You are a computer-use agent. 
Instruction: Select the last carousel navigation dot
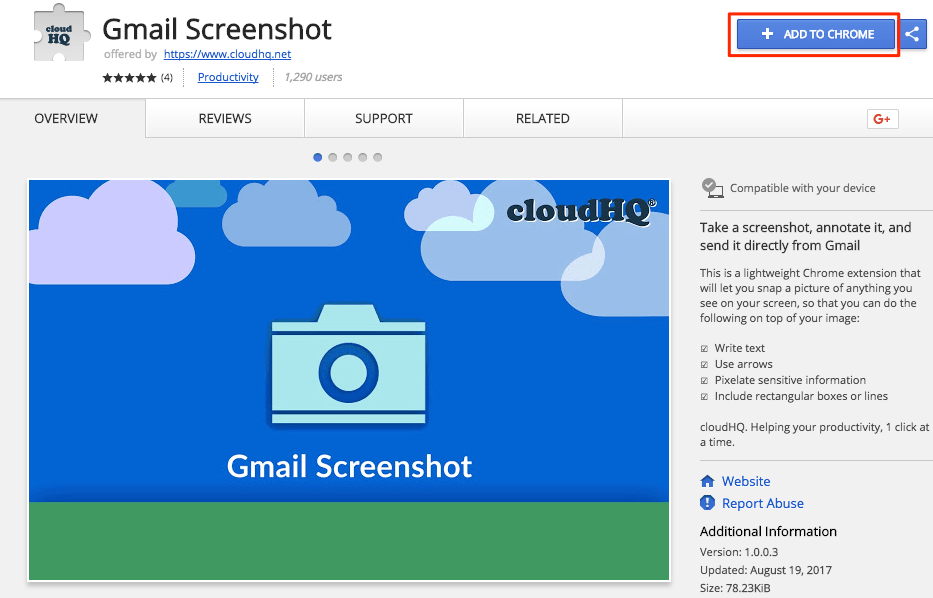(x=377, y=157)
